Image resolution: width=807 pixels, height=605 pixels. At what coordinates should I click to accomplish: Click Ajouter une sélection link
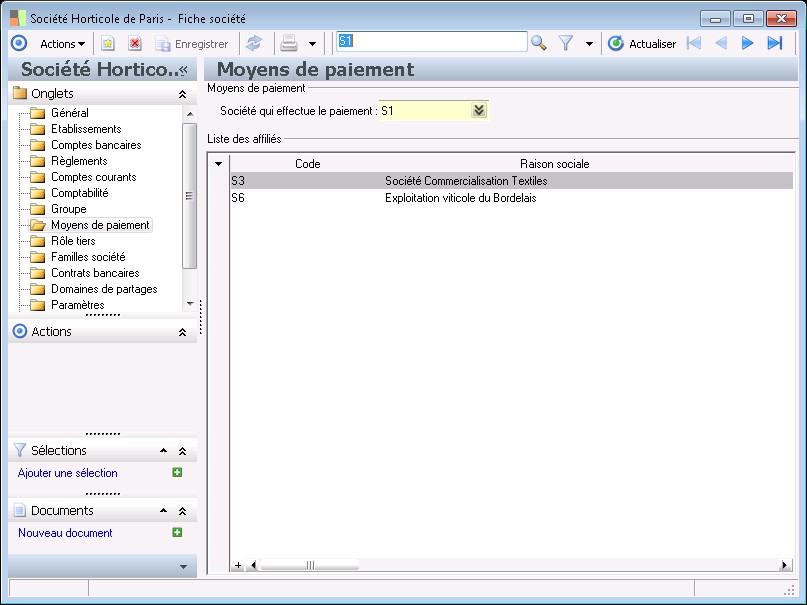[x=67, y=473]
